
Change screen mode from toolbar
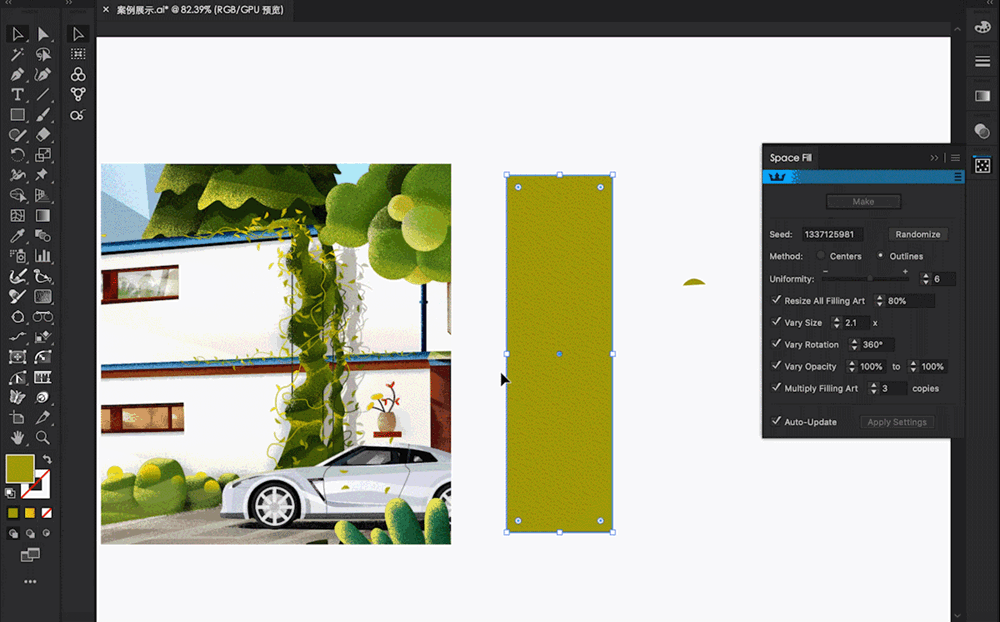30,554
